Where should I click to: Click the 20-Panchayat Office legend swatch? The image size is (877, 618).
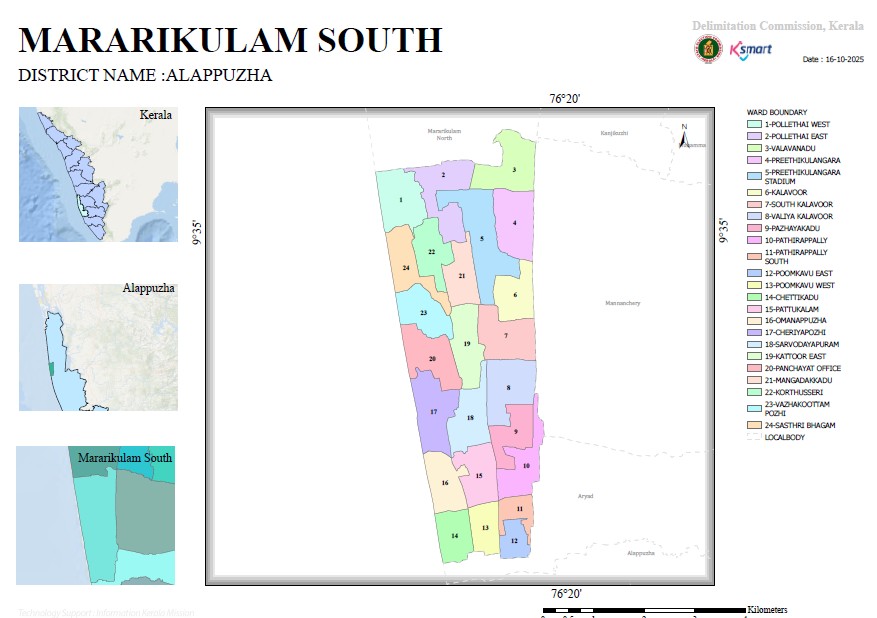pos(754,368)
